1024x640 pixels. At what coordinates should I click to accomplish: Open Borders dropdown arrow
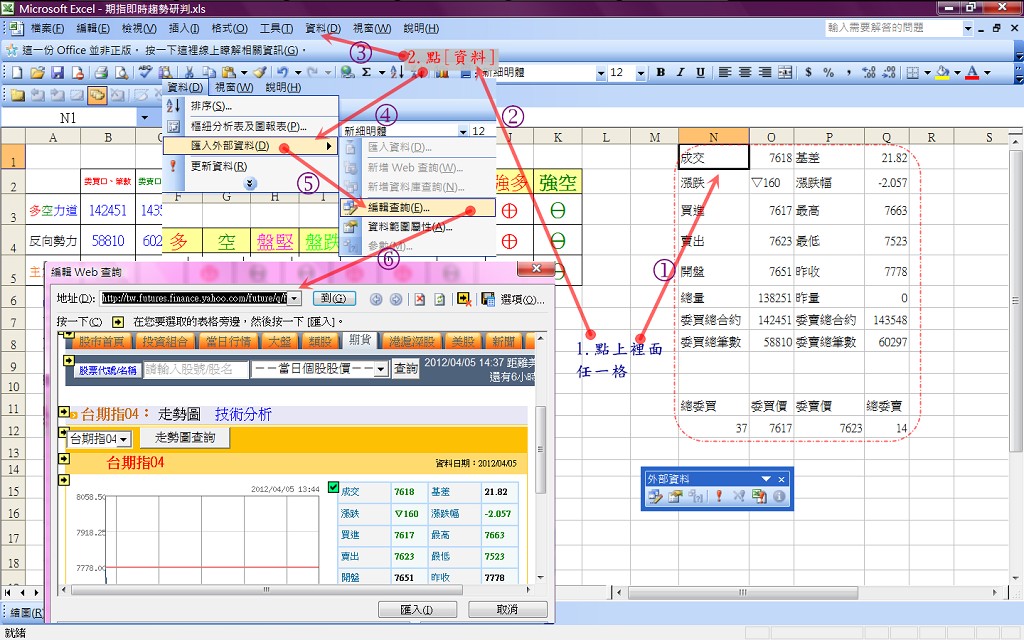[x=927, y=72]
